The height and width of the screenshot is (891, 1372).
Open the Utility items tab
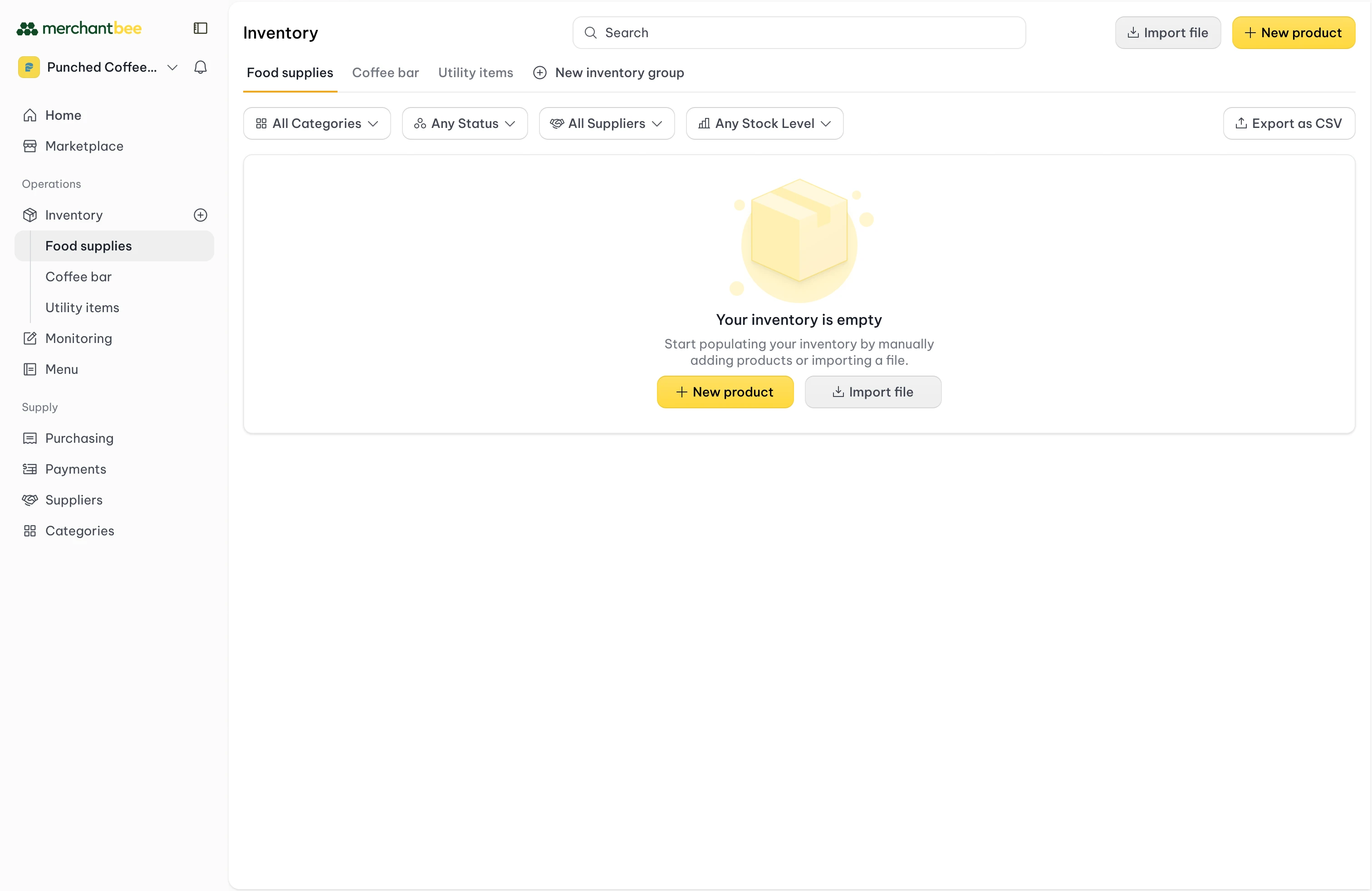point(475,73)
